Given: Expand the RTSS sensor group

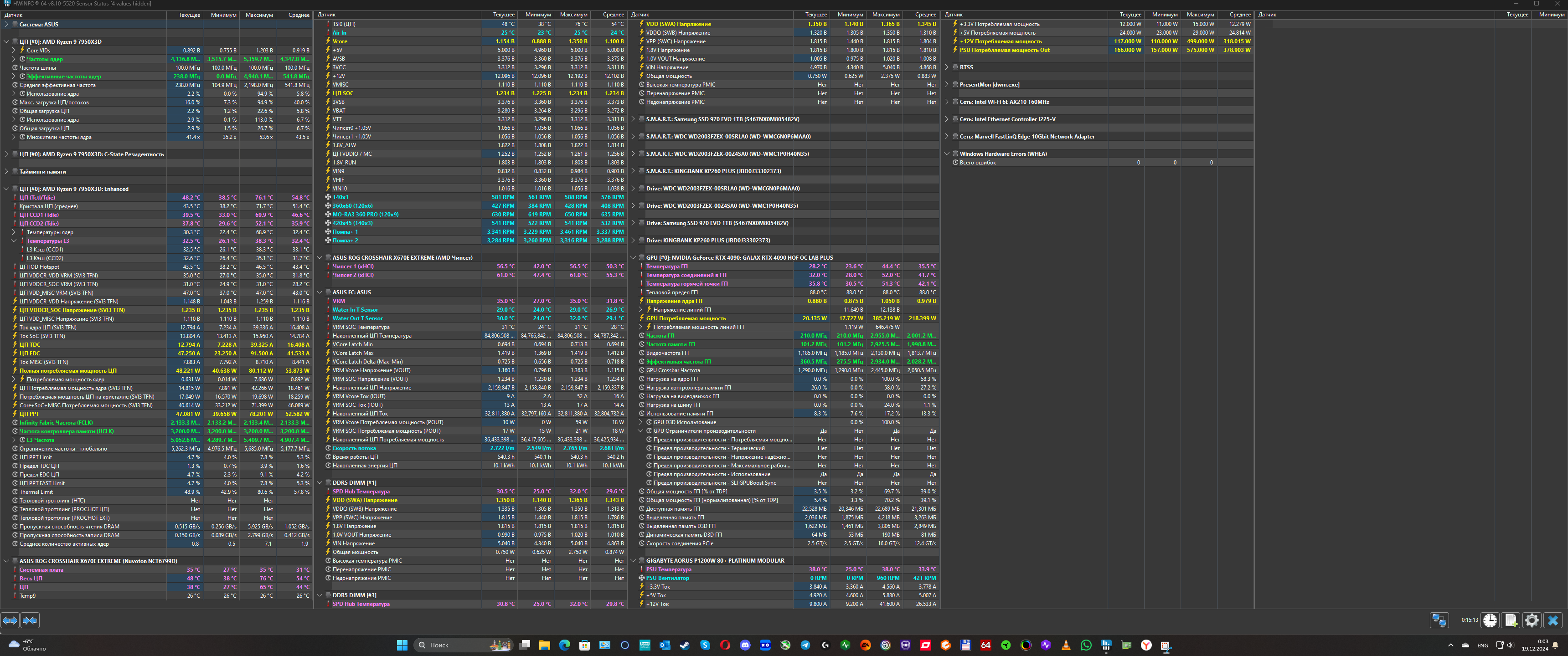Looking at the screenshot, I should point(947,67).
